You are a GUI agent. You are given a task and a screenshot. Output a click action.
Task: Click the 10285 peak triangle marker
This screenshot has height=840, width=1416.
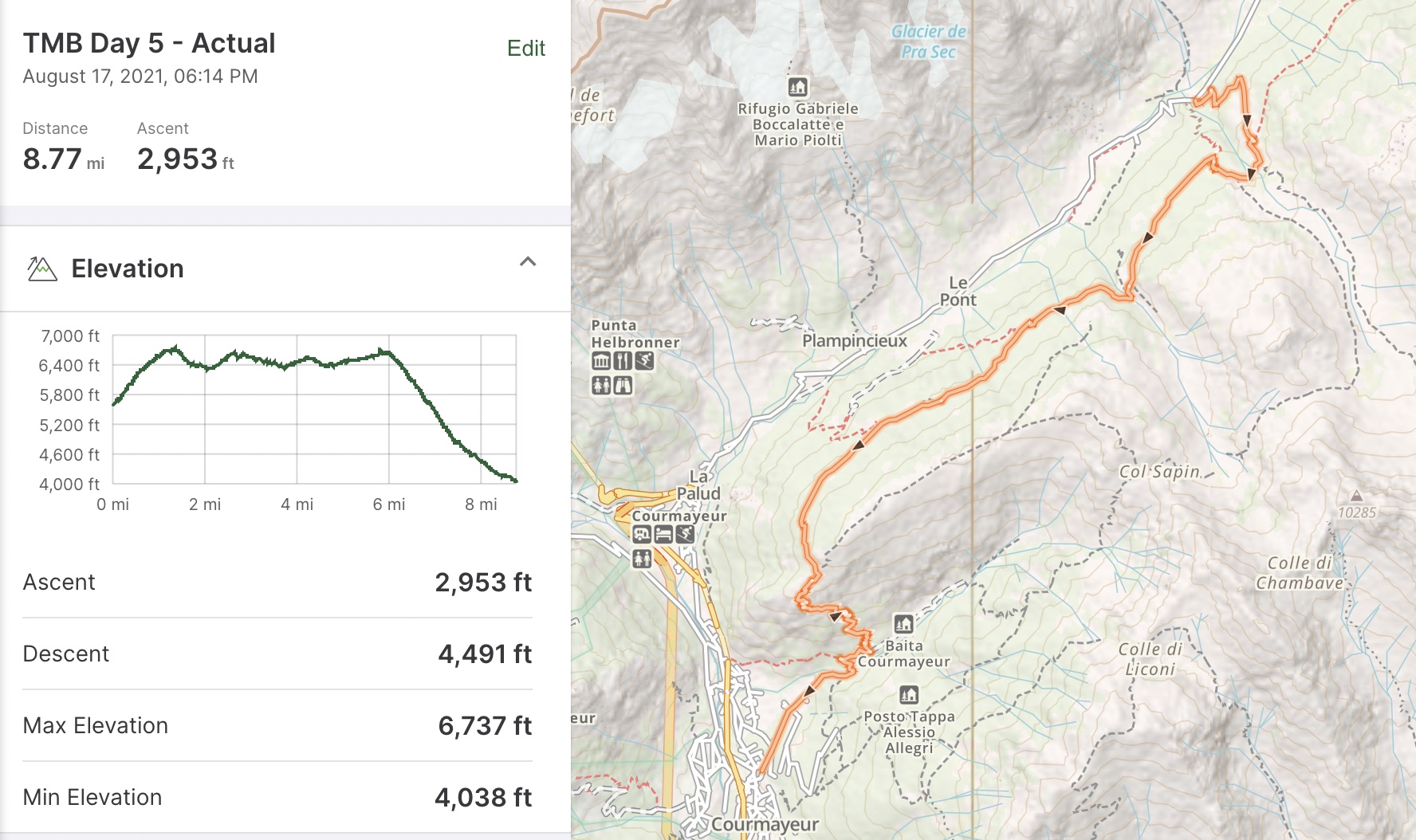pos(1356,496)
